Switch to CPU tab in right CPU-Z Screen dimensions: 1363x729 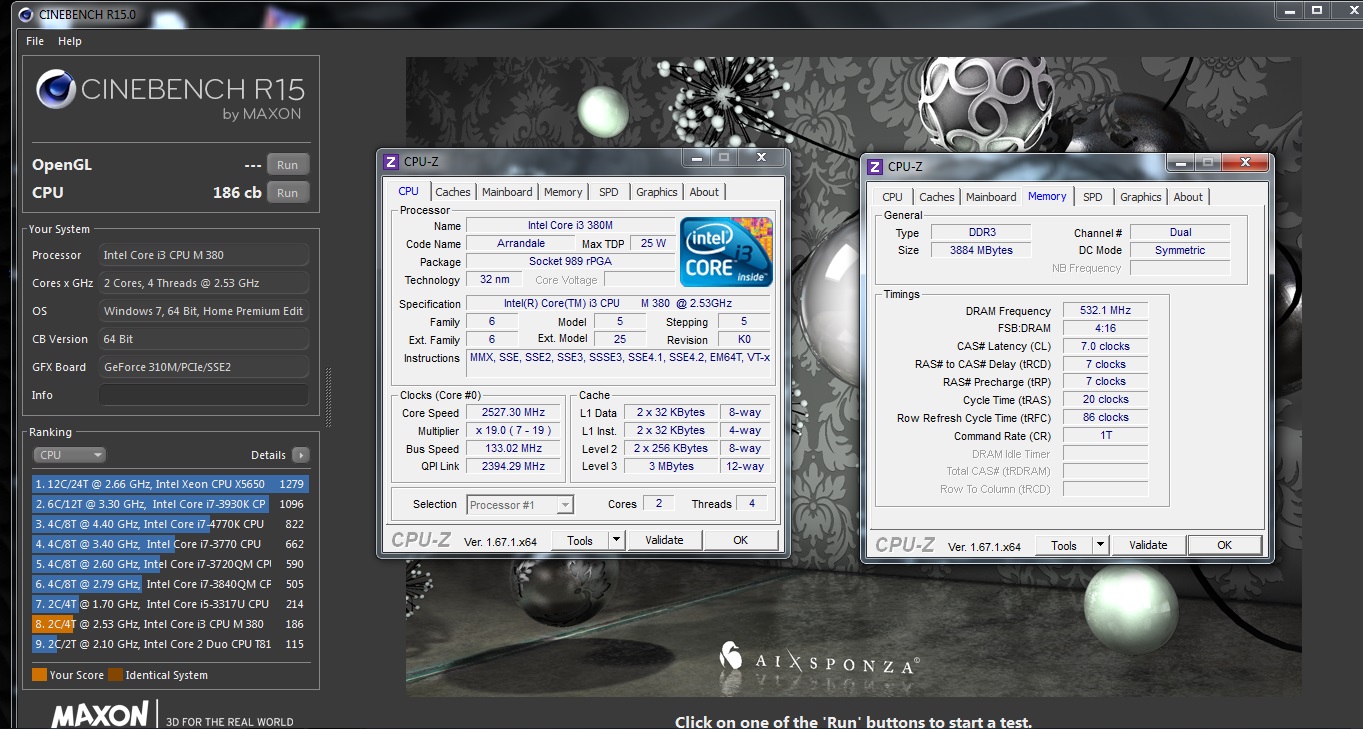(892, 197)
